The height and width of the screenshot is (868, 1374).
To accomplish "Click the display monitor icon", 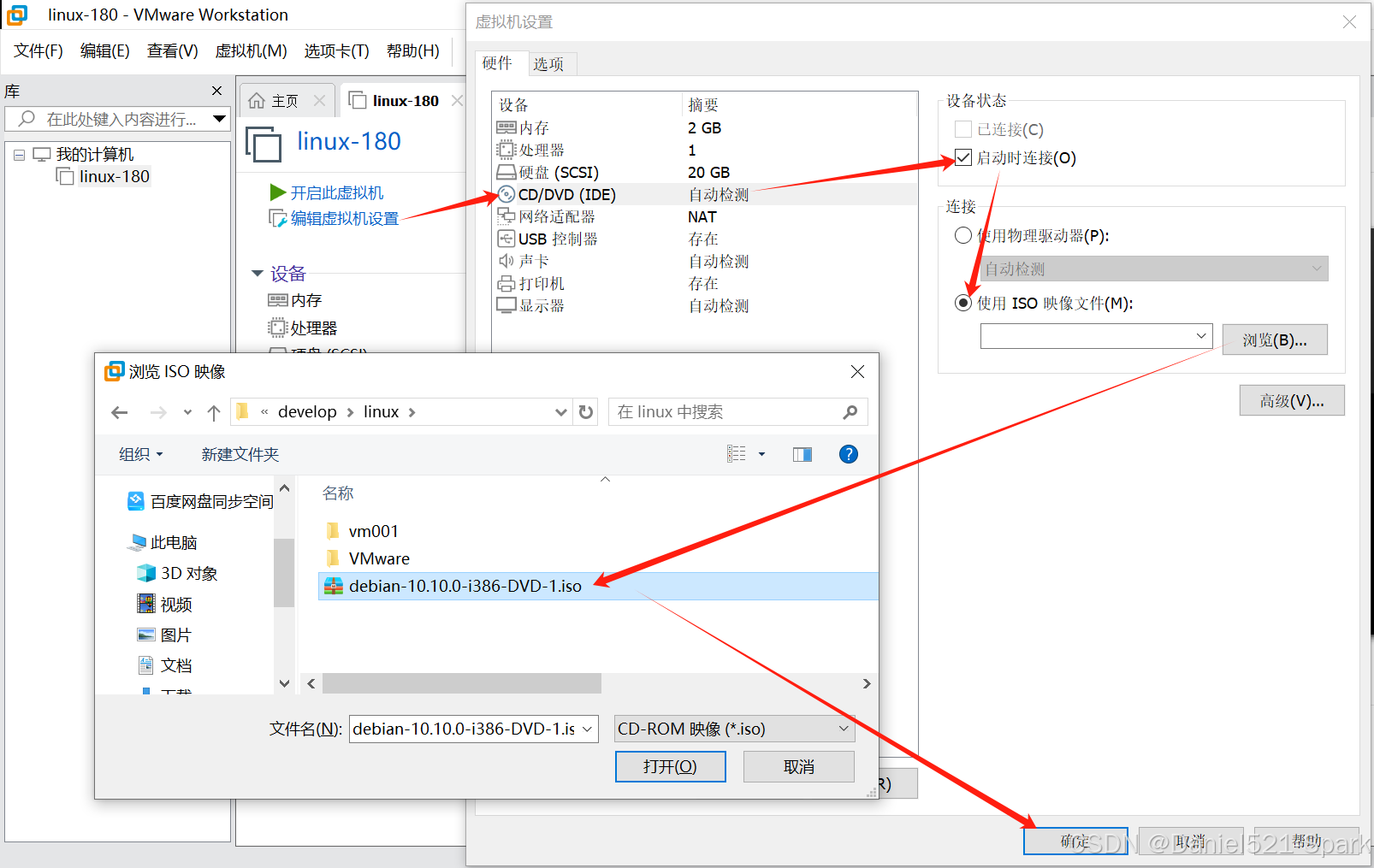I will click(x=506, y=306).
